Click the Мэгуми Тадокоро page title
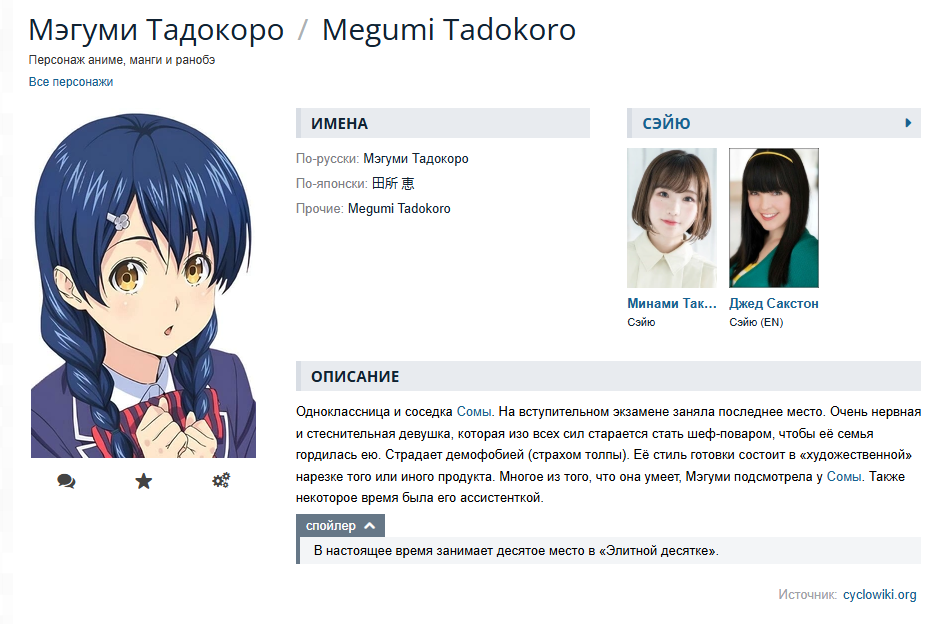Viewport: 951px width, 624px height. pos(156,30)
